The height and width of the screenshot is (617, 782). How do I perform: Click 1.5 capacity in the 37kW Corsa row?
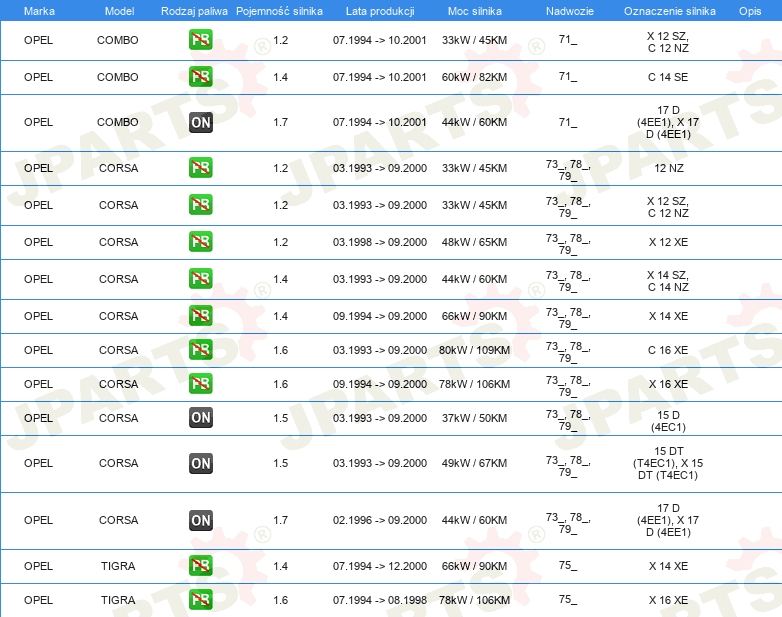pyautogui.click(x=280, y=418)
